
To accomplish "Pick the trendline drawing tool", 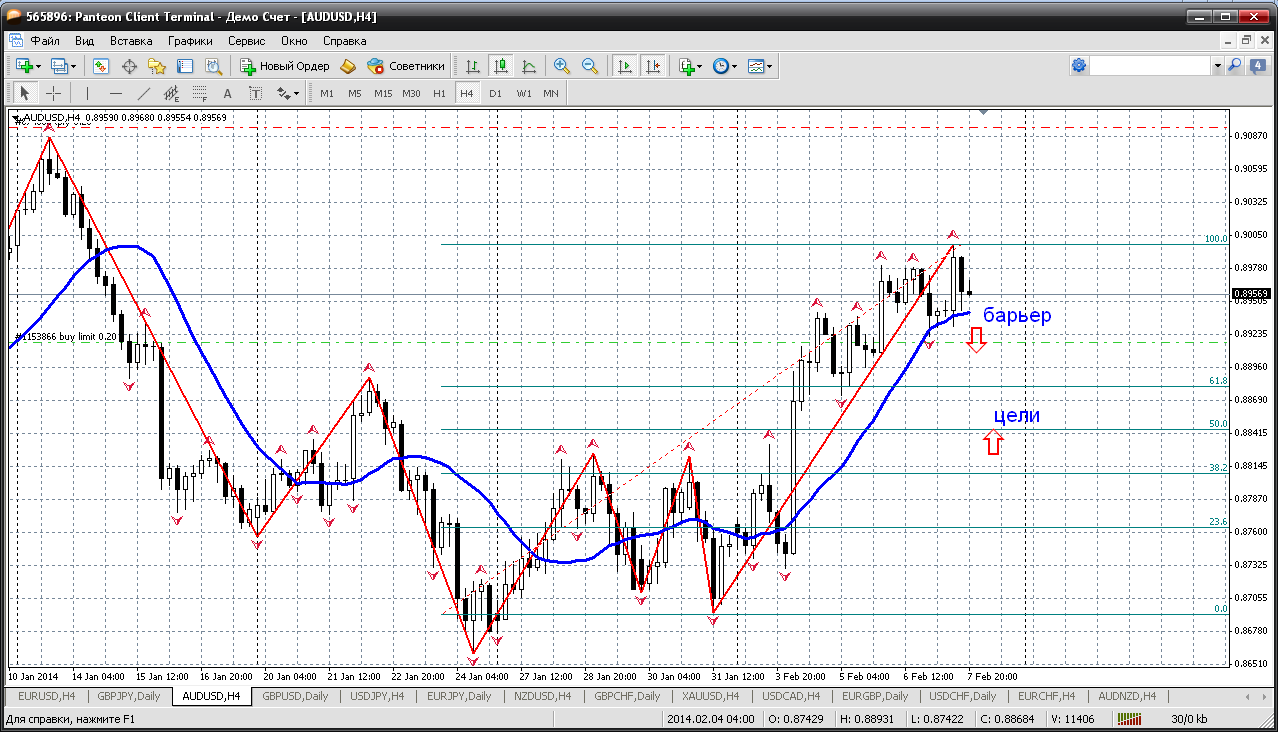I will [x=143, y=93].
